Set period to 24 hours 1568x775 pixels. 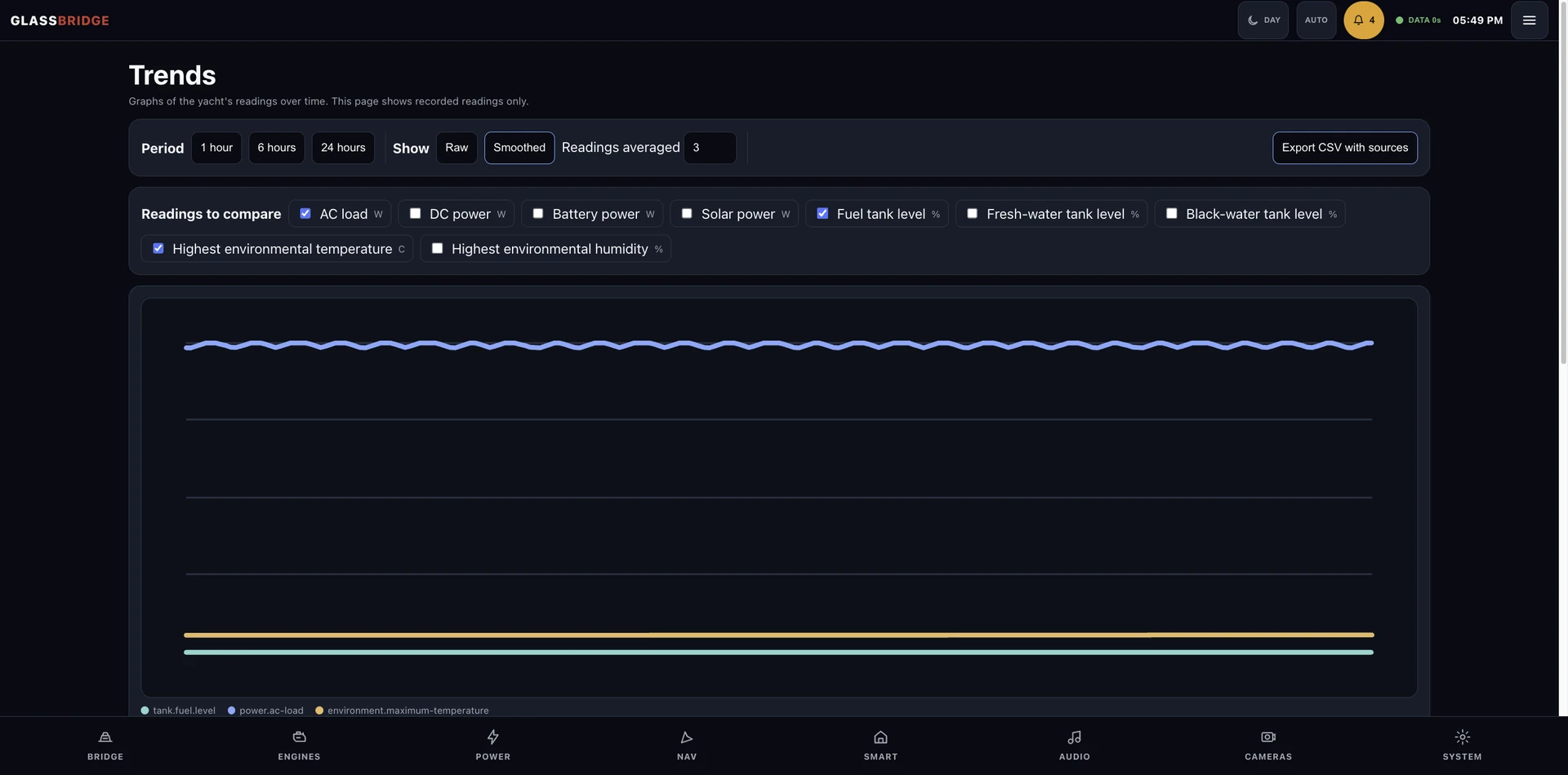click(343, 148)
